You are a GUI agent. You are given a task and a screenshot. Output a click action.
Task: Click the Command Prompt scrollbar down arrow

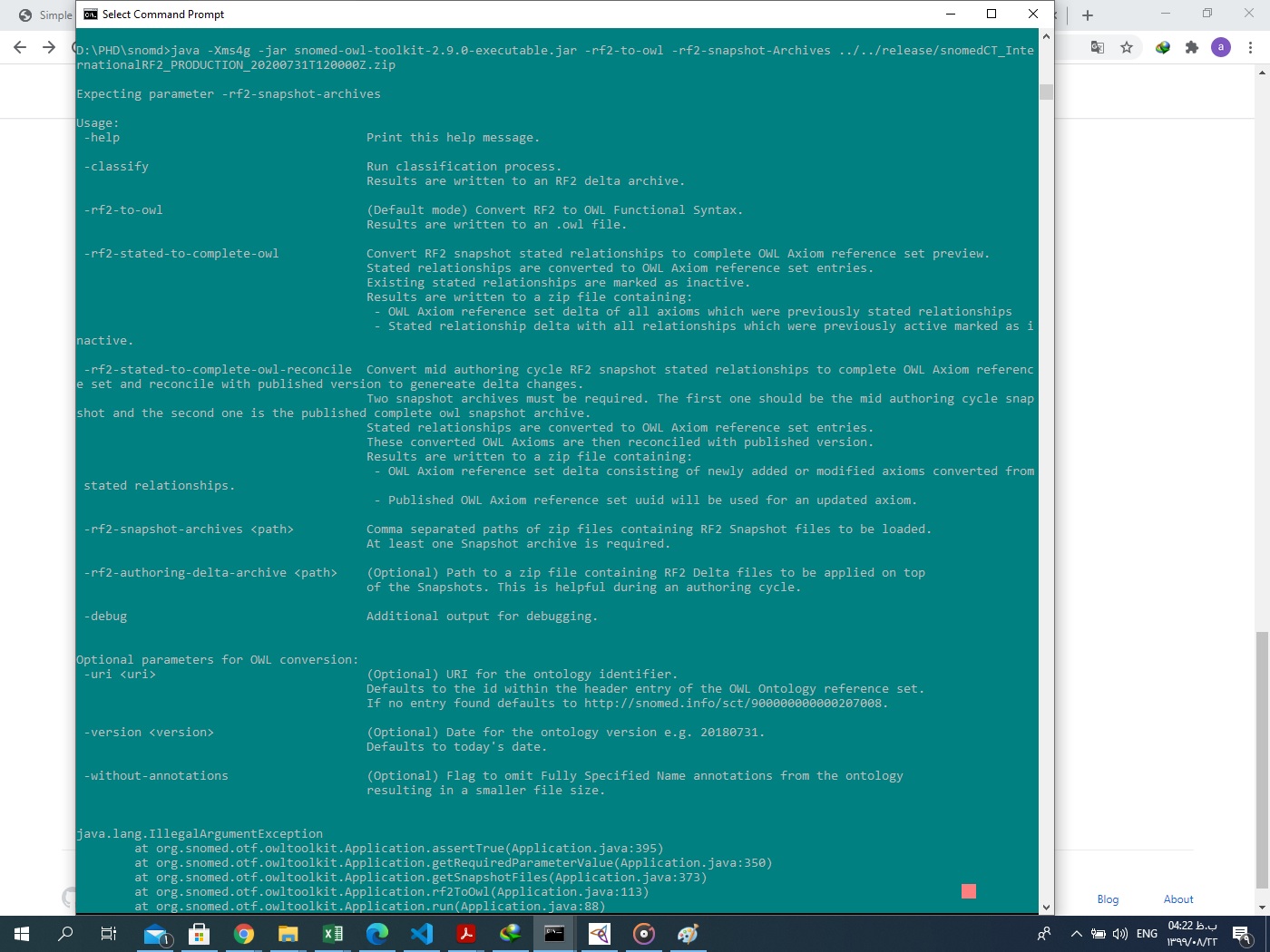tap(1046, 907)
